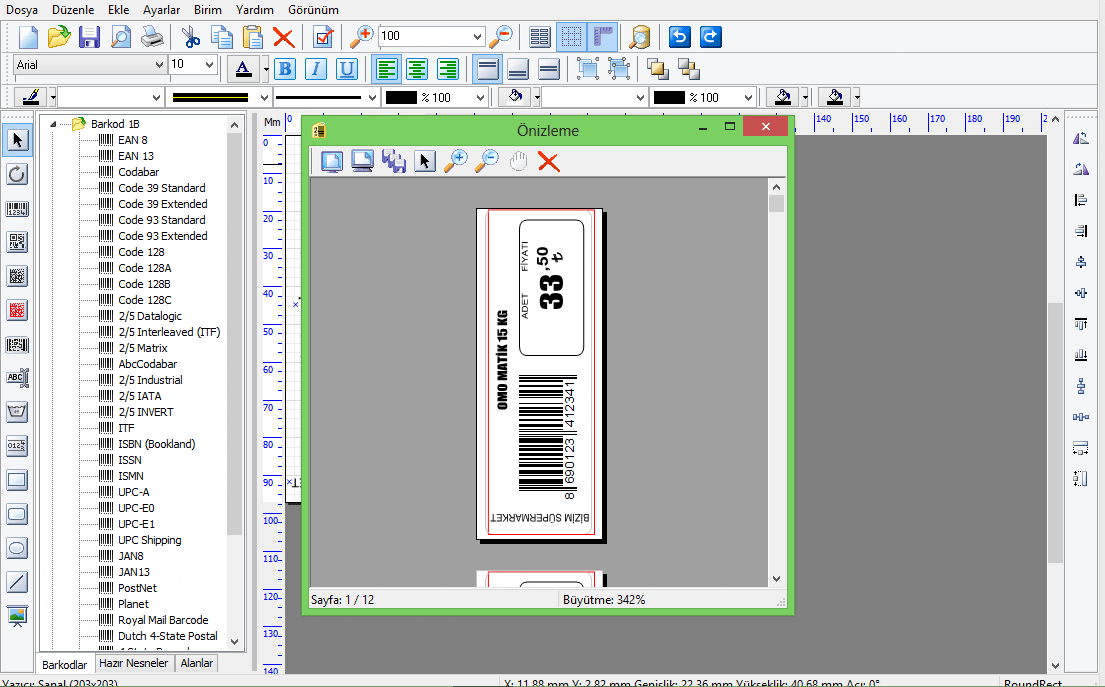This screenshot has height=687, width=1105.
Task: Toggle ruler display button
Action: tap(603, 37)
